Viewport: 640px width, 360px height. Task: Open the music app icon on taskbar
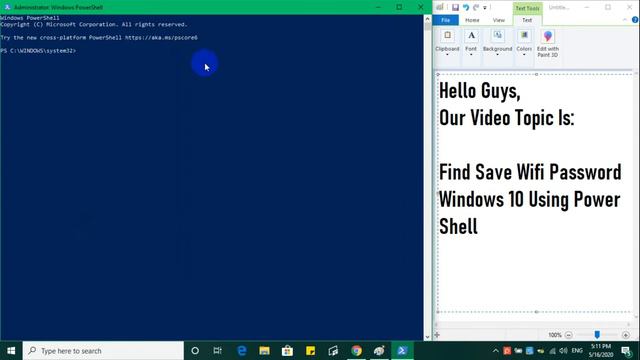[333, 351]
